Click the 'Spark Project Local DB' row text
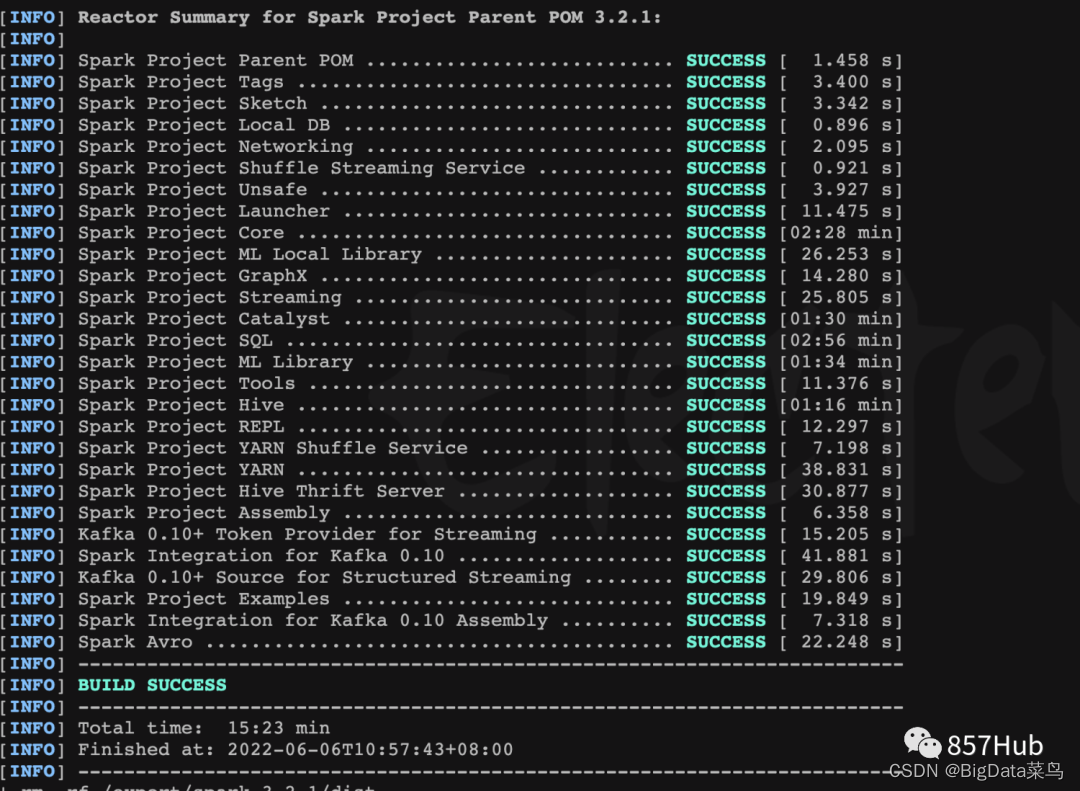The height and width of the screenshot is (791, 1080). click(x=204, y=125)
